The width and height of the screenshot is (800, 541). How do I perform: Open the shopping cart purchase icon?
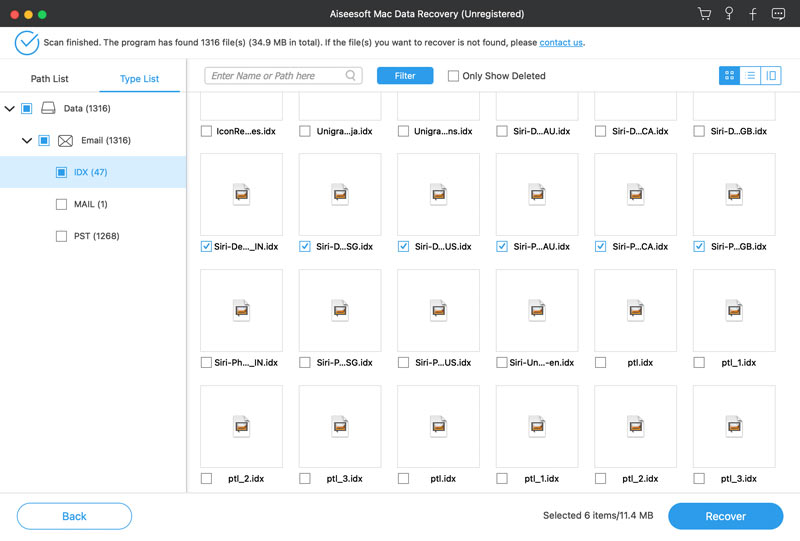(x=704, y=14)
